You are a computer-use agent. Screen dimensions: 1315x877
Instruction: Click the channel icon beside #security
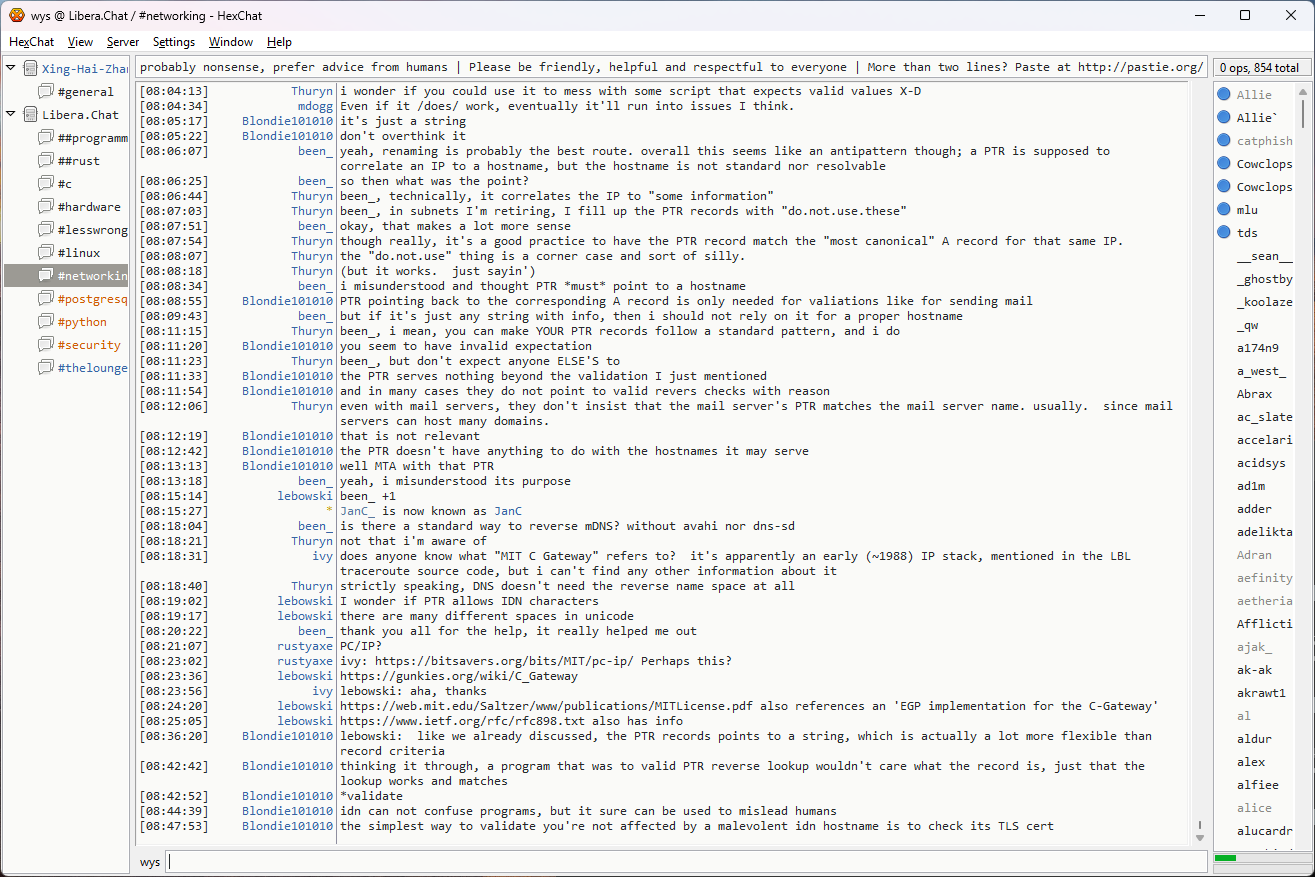coord(46,345)
